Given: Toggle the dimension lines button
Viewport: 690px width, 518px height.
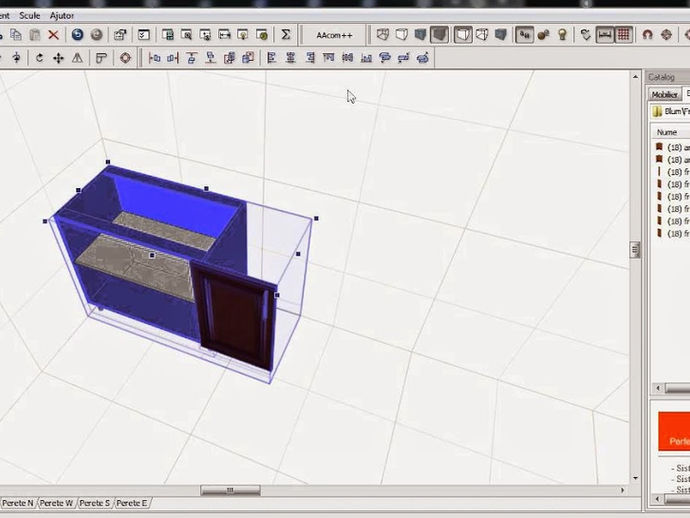Looking at the screenshot, I should click(605, 34).
